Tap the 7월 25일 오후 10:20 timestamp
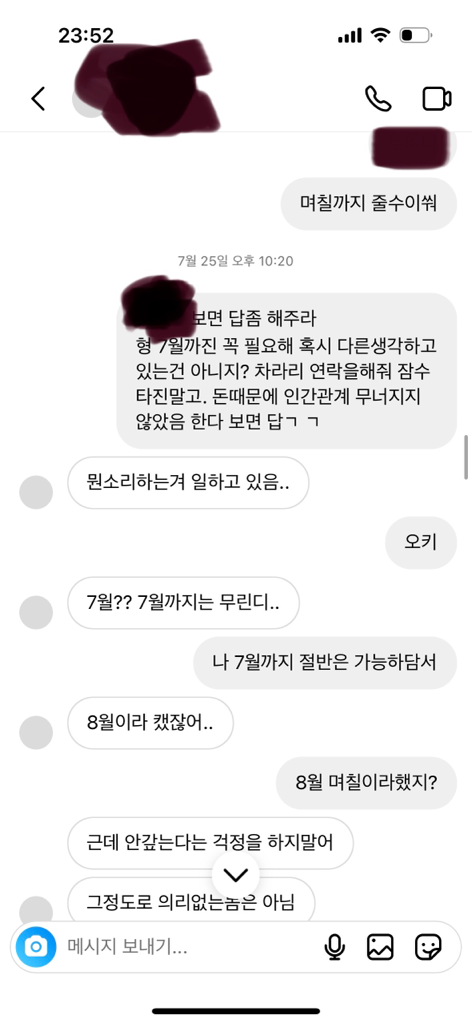 [236, 261]
